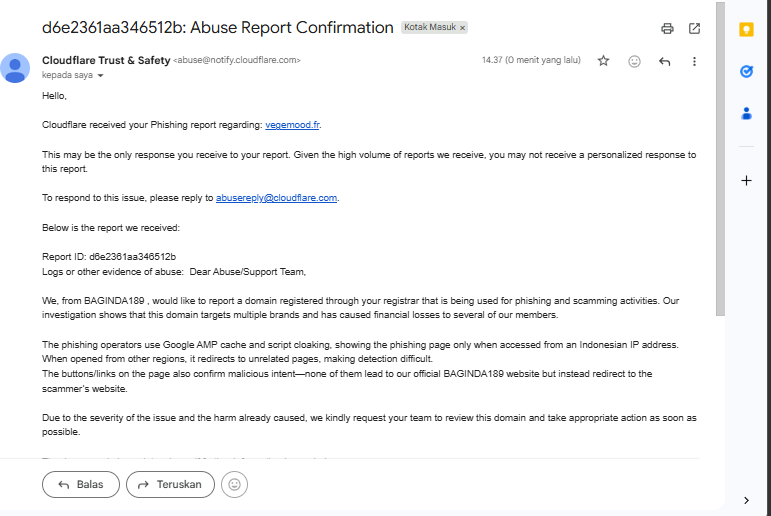Print this email with the printer icon
771x516 pixels.
(x=668, y=29)
